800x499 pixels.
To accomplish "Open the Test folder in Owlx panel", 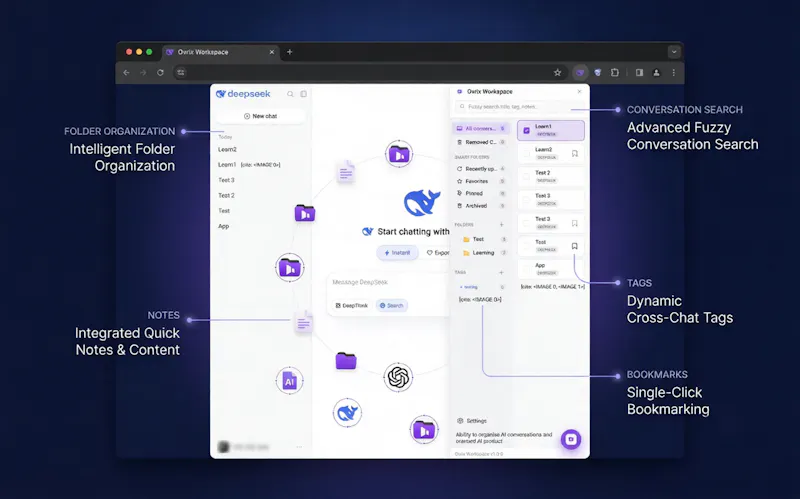I will click(484, 239).
